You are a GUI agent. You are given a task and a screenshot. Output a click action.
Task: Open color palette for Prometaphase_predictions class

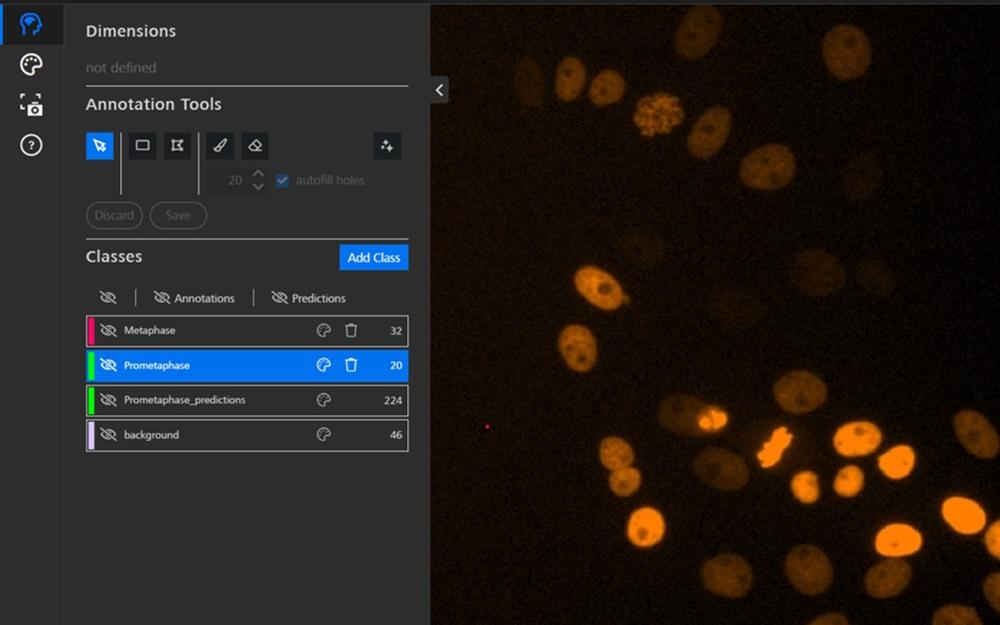[x=323, y=400]
